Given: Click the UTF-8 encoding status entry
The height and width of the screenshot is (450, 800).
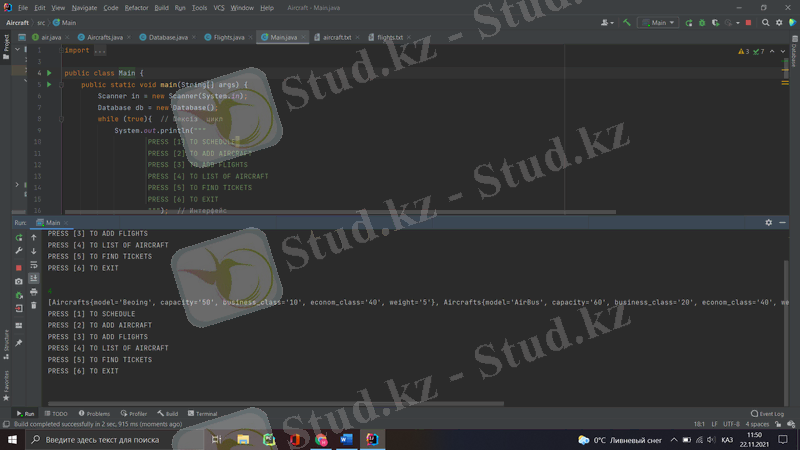Looking at the screenshot, I should tap(731, 424).
